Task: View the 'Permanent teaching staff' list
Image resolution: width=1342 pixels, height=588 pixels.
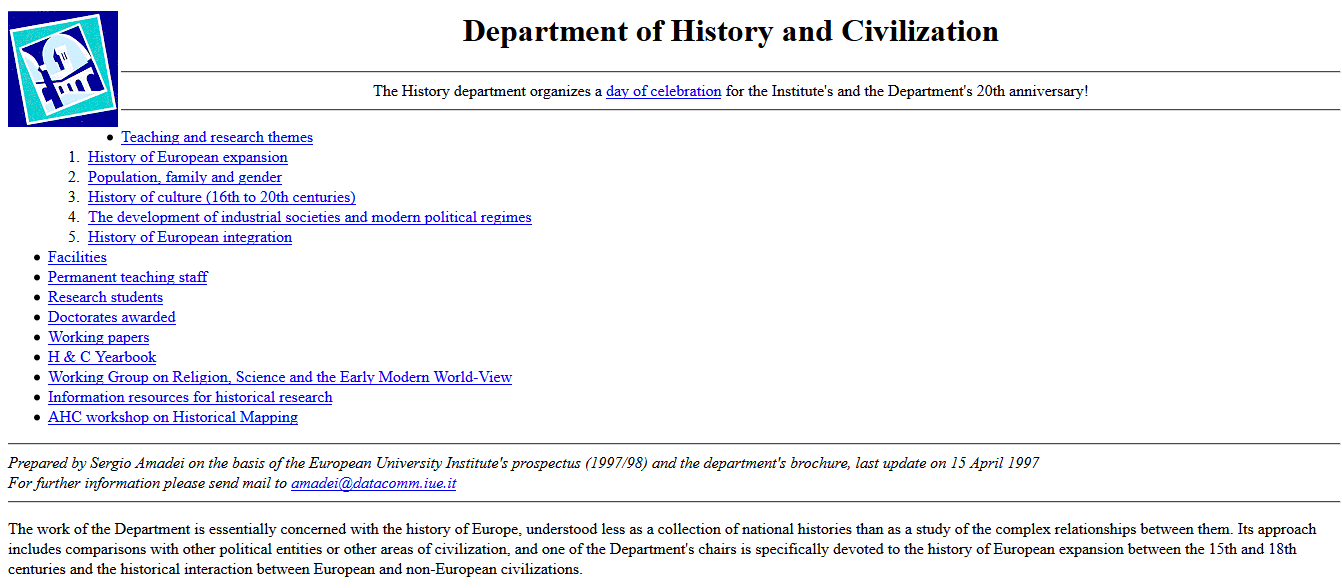Action: tap(127, 277)
